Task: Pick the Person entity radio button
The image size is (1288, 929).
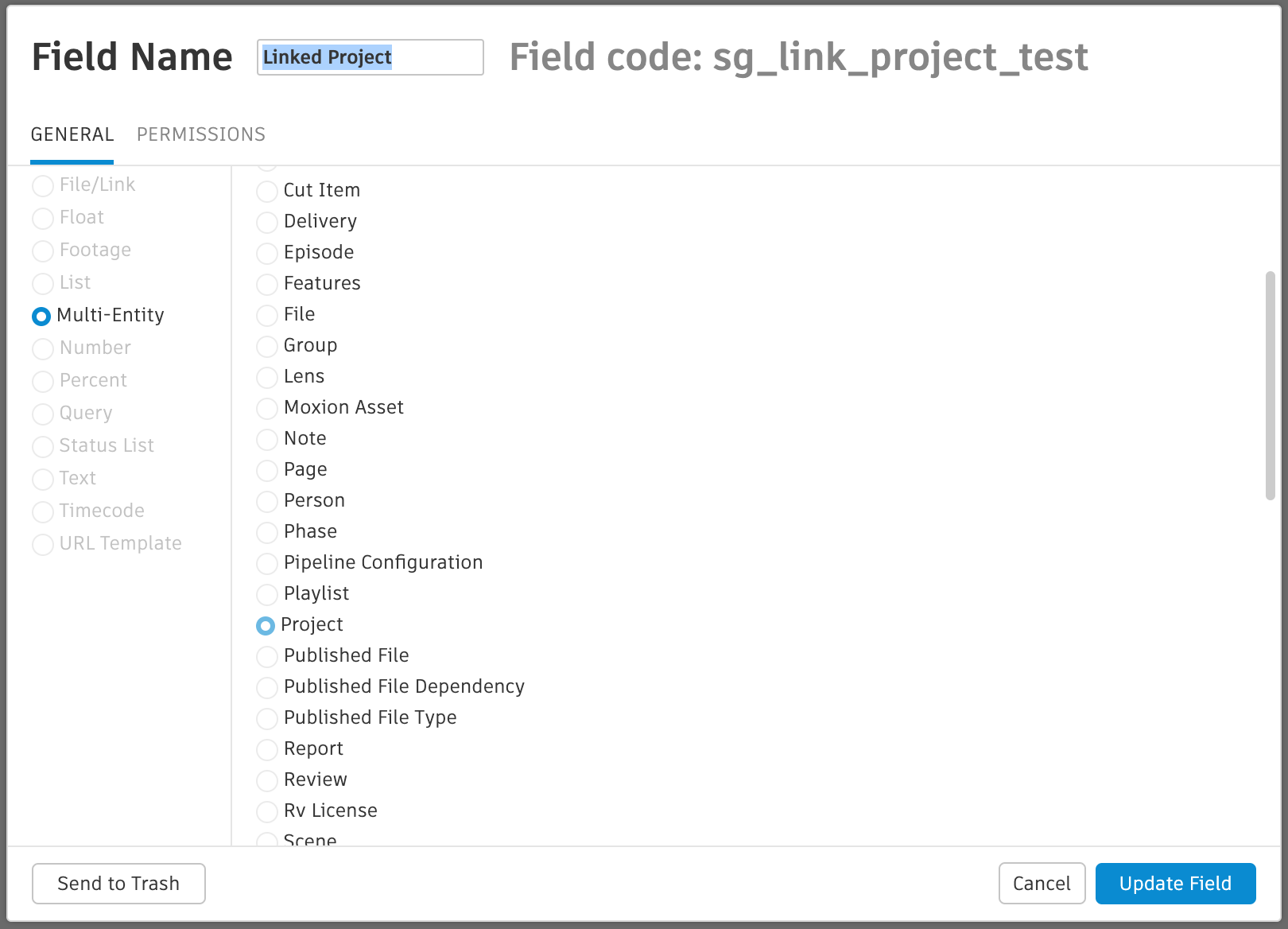Action: [x=267, y=502]
